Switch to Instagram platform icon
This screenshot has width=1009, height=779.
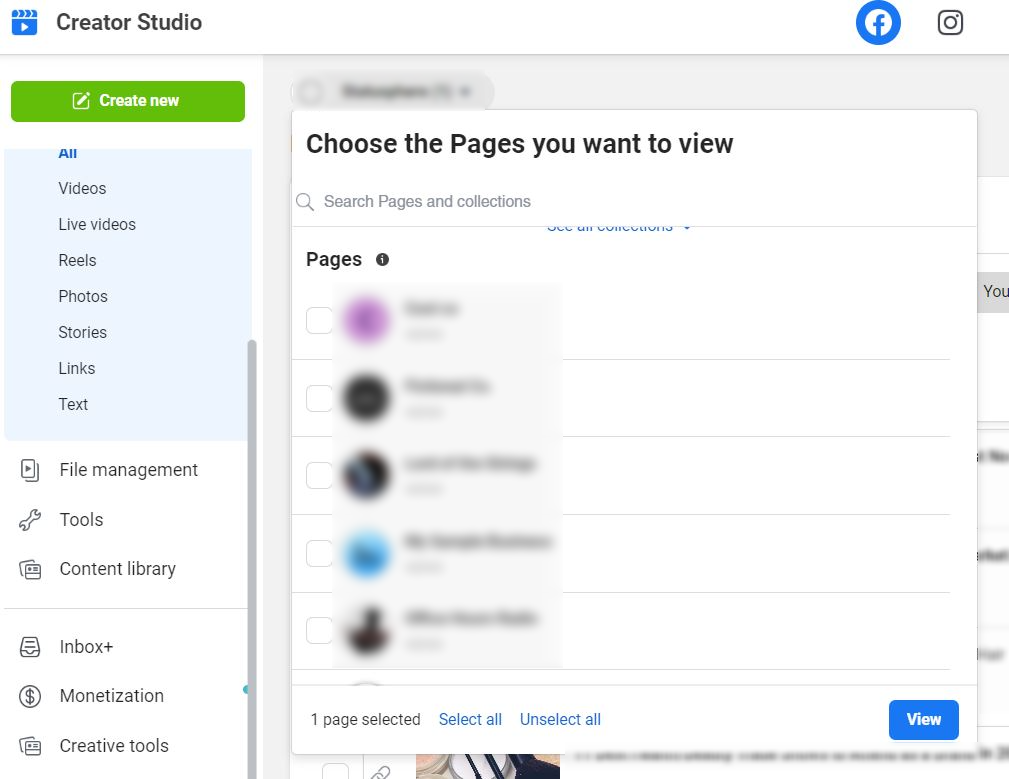(x=950, y=23)
